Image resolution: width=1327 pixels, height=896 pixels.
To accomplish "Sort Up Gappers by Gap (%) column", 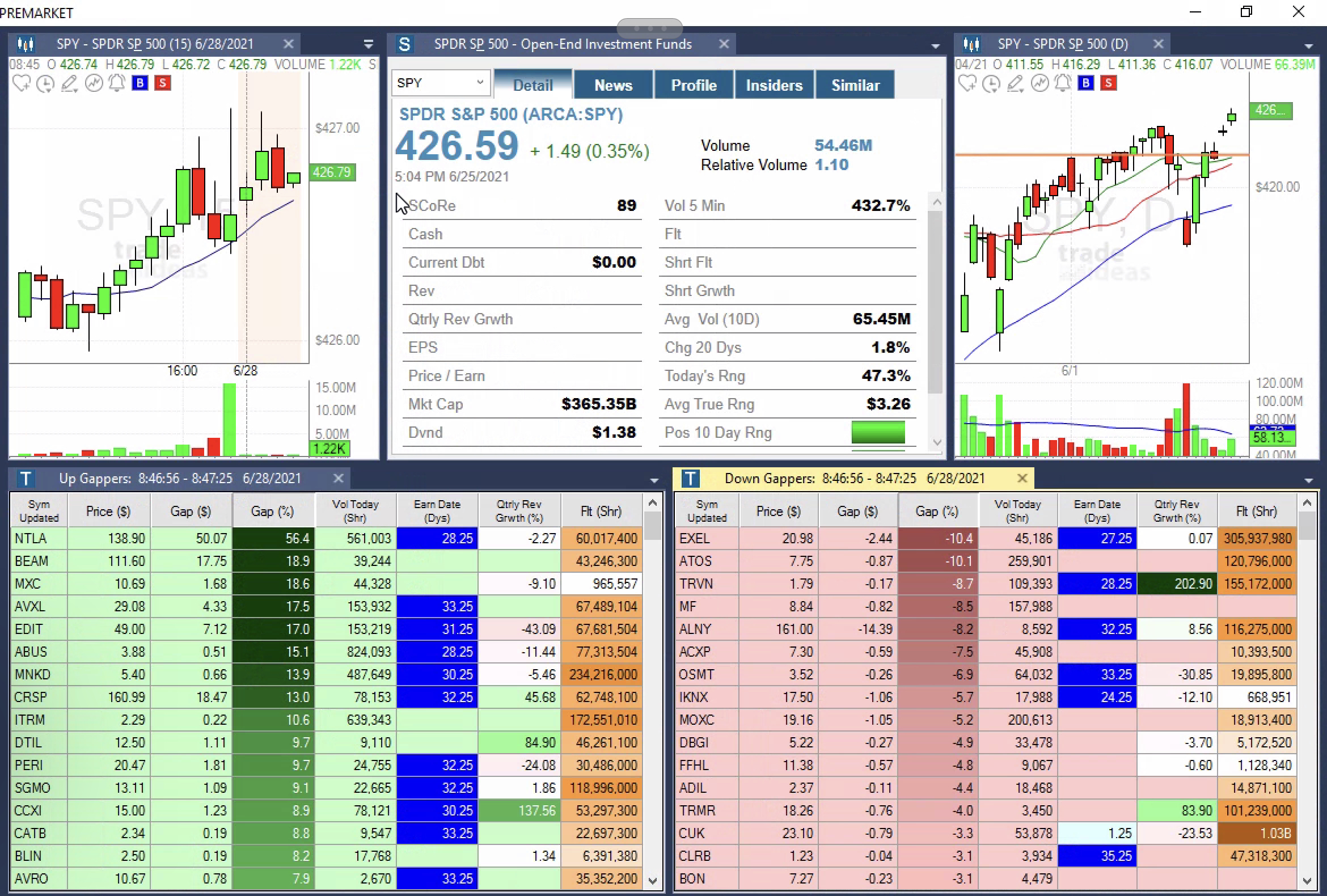I will tap(273, 511).
